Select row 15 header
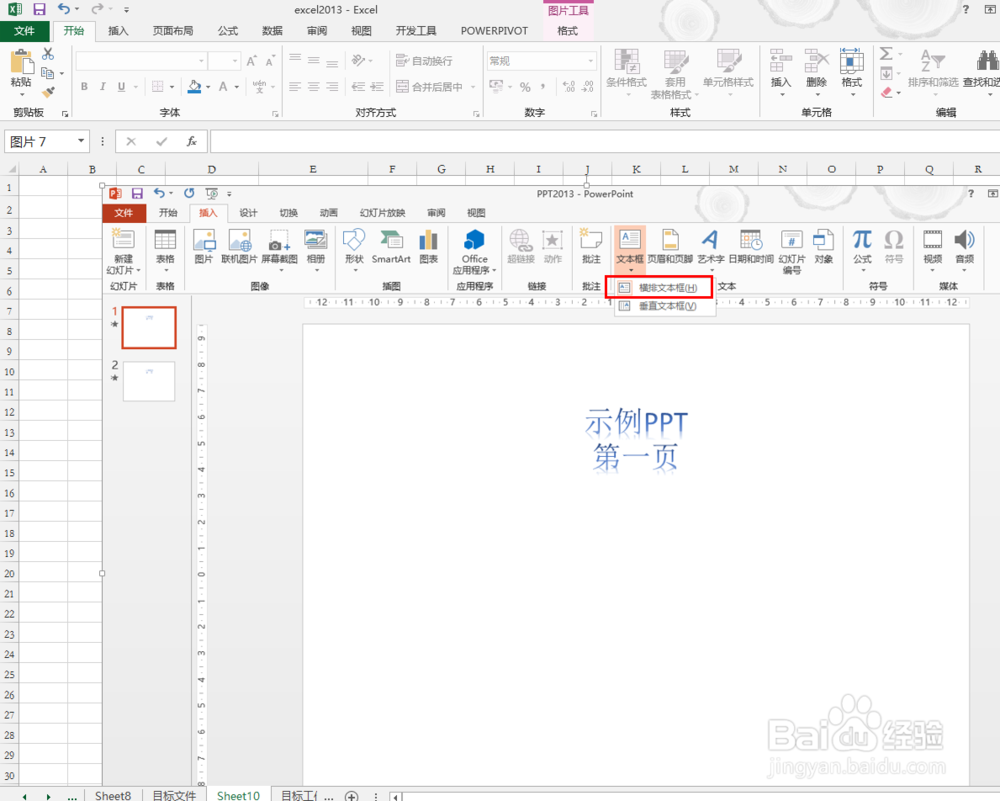1000x801 pixels. pyautogui.click(x=9, y=473)
